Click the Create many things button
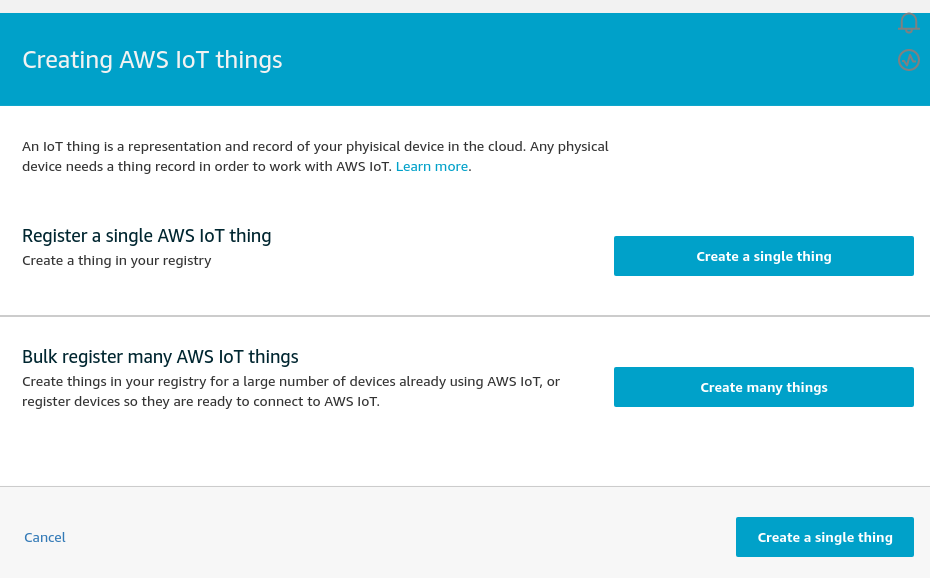The height and width of the screenshot is (578, 930). pos(763,387)
